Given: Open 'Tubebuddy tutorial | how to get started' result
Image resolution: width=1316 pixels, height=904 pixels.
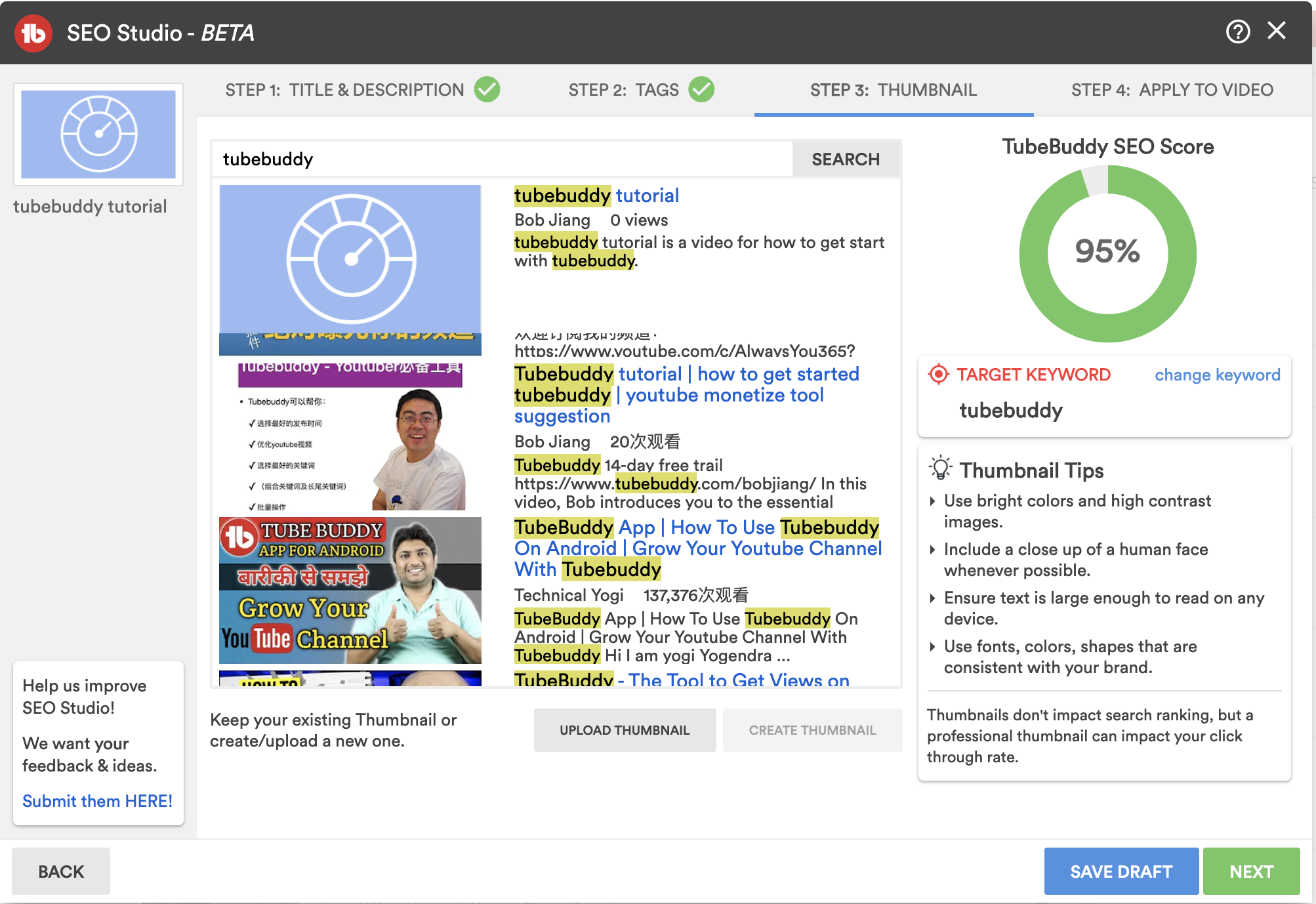Looking at the screenshot, I should tap(686, 395).
